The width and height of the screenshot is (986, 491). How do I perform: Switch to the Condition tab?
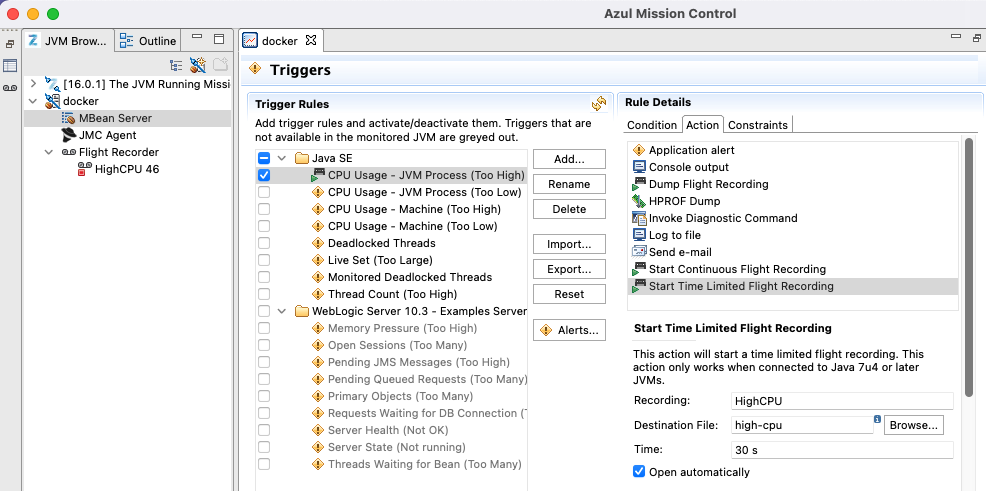point(652,125)
